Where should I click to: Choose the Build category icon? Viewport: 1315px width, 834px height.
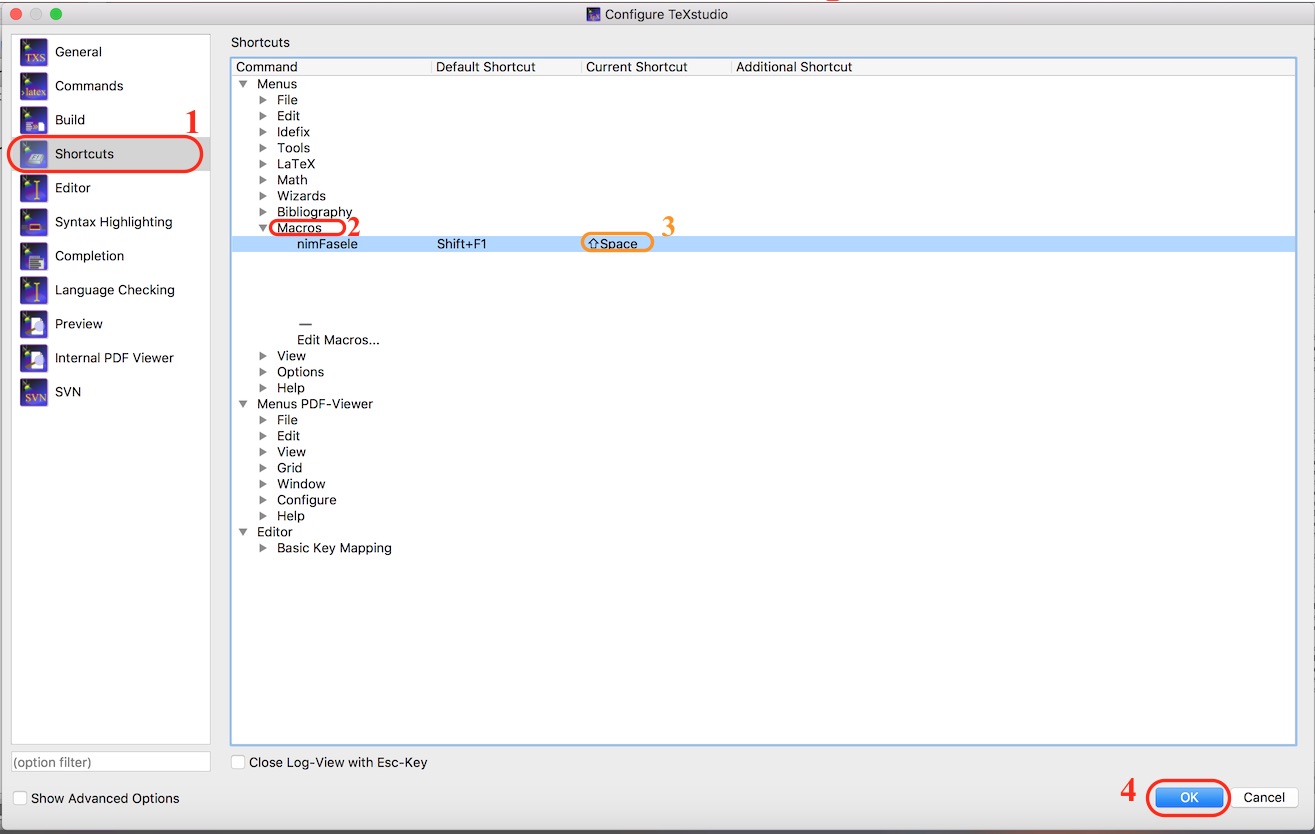pyautogui.click(x=34, y=120)
